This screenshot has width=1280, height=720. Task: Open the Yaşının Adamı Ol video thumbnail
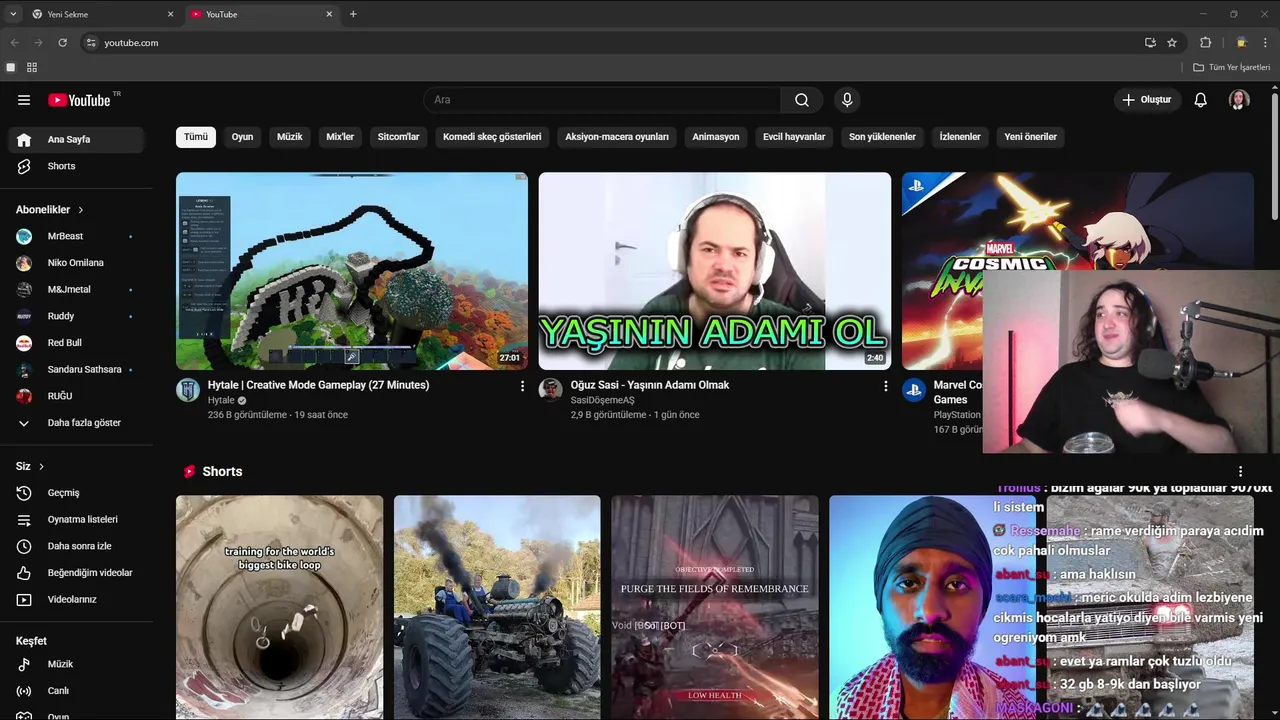pos(715,271)
